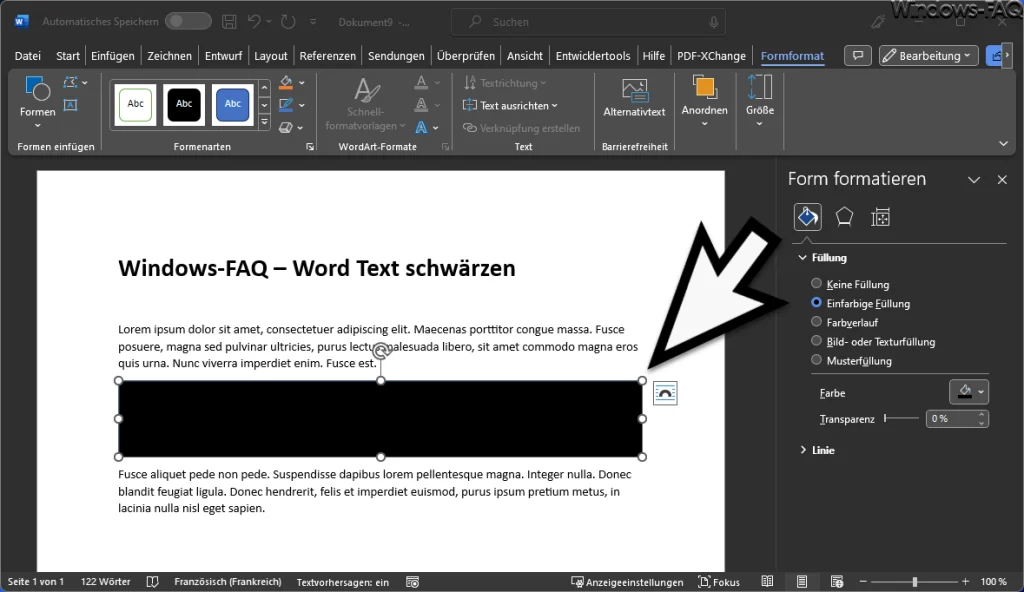The height and width of the screenshot is (592, 1024).
Task: Switch to the Entwicklertools tab
Action: tap(593, 56)
